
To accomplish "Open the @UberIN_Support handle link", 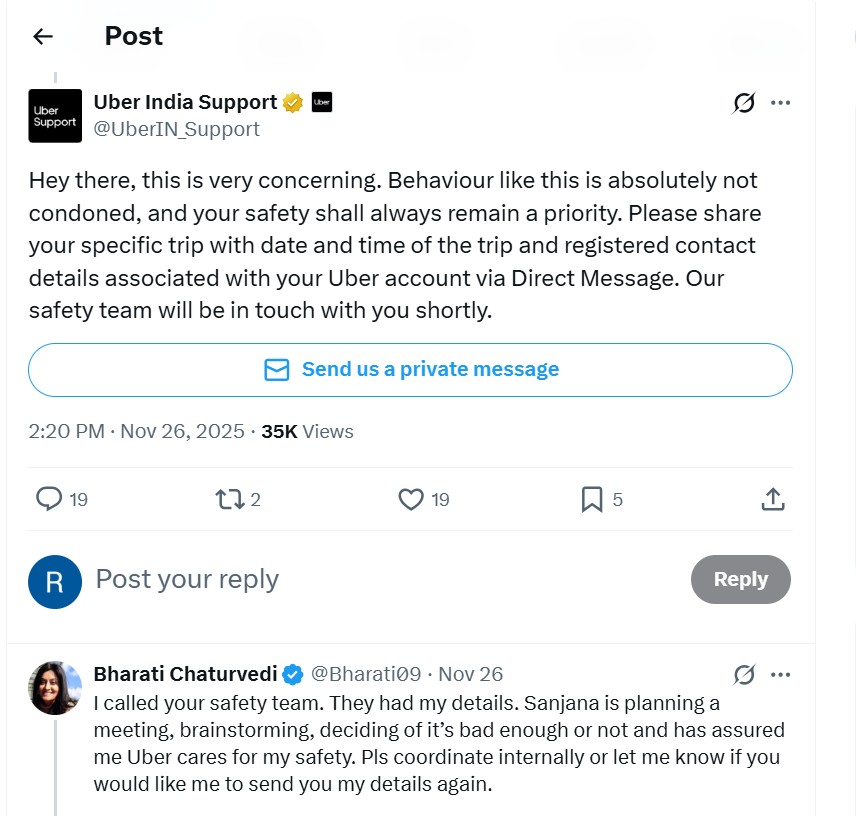I will pos(176,129).
